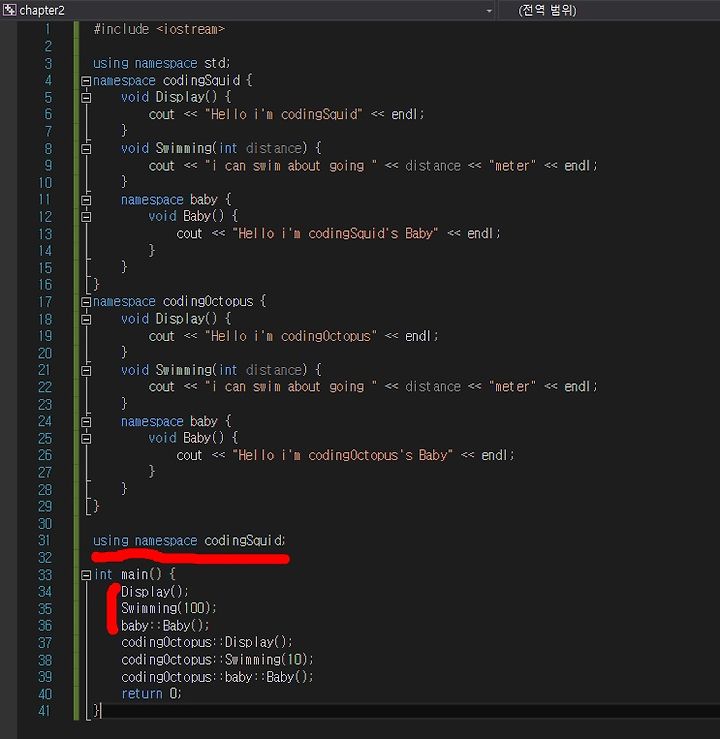Collapse codingSquid Display function on line 5

(86, 98)
